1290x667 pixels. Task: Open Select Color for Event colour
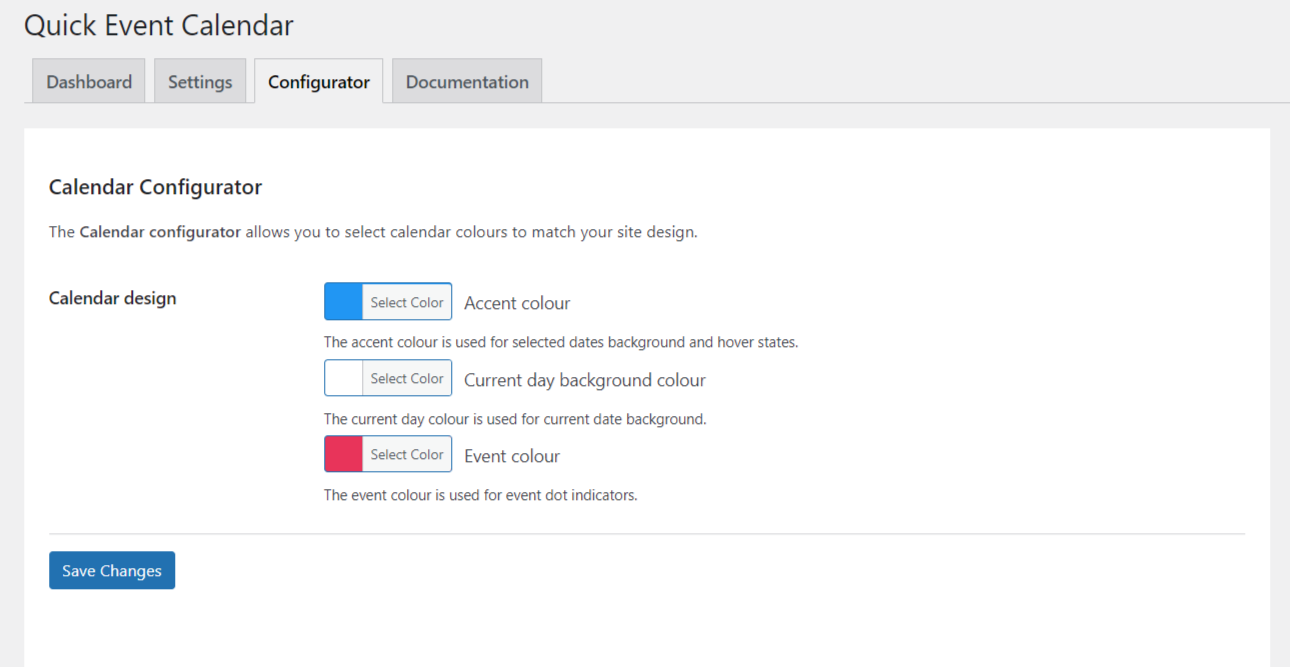pyautogui.click(x=407, y=454)
